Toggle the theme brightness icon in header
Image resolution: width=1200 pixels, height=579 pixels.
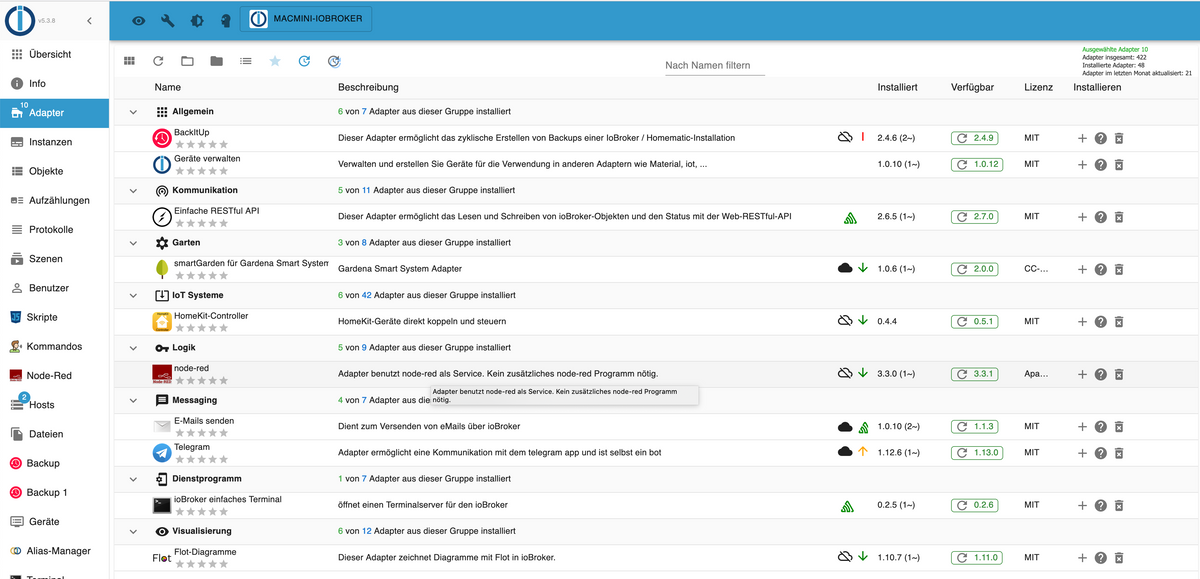pyautogui.click(x=196, y=20)
